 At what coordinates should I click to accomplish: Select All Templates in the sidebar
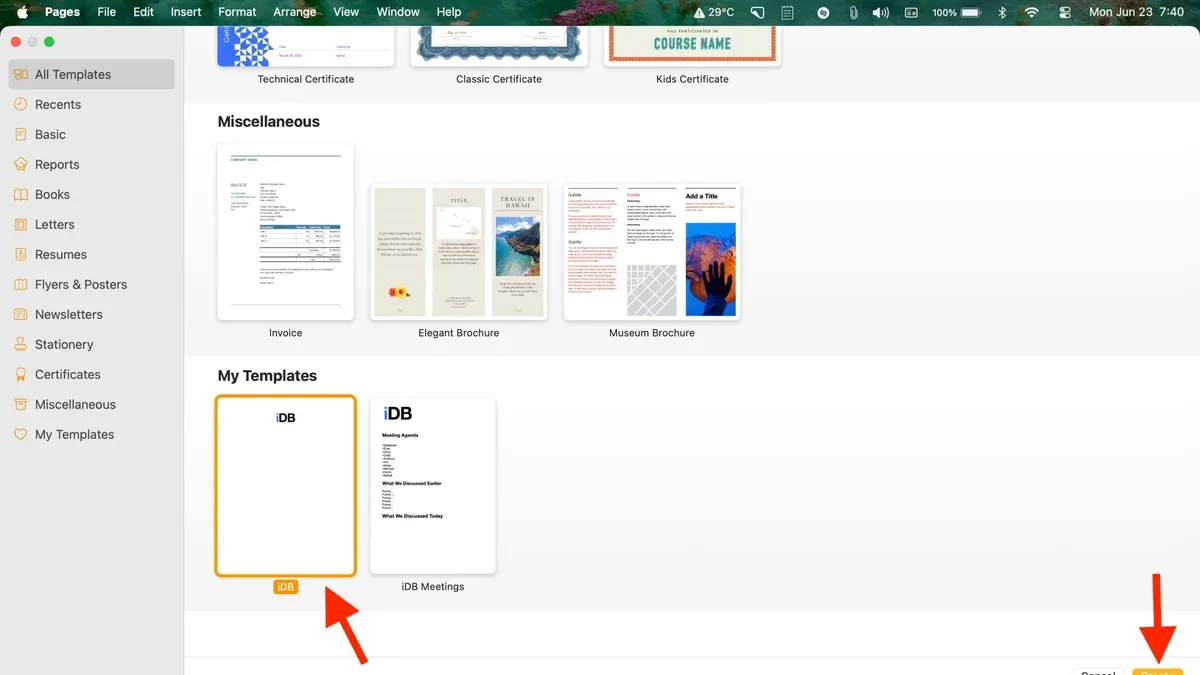point(91,74)
